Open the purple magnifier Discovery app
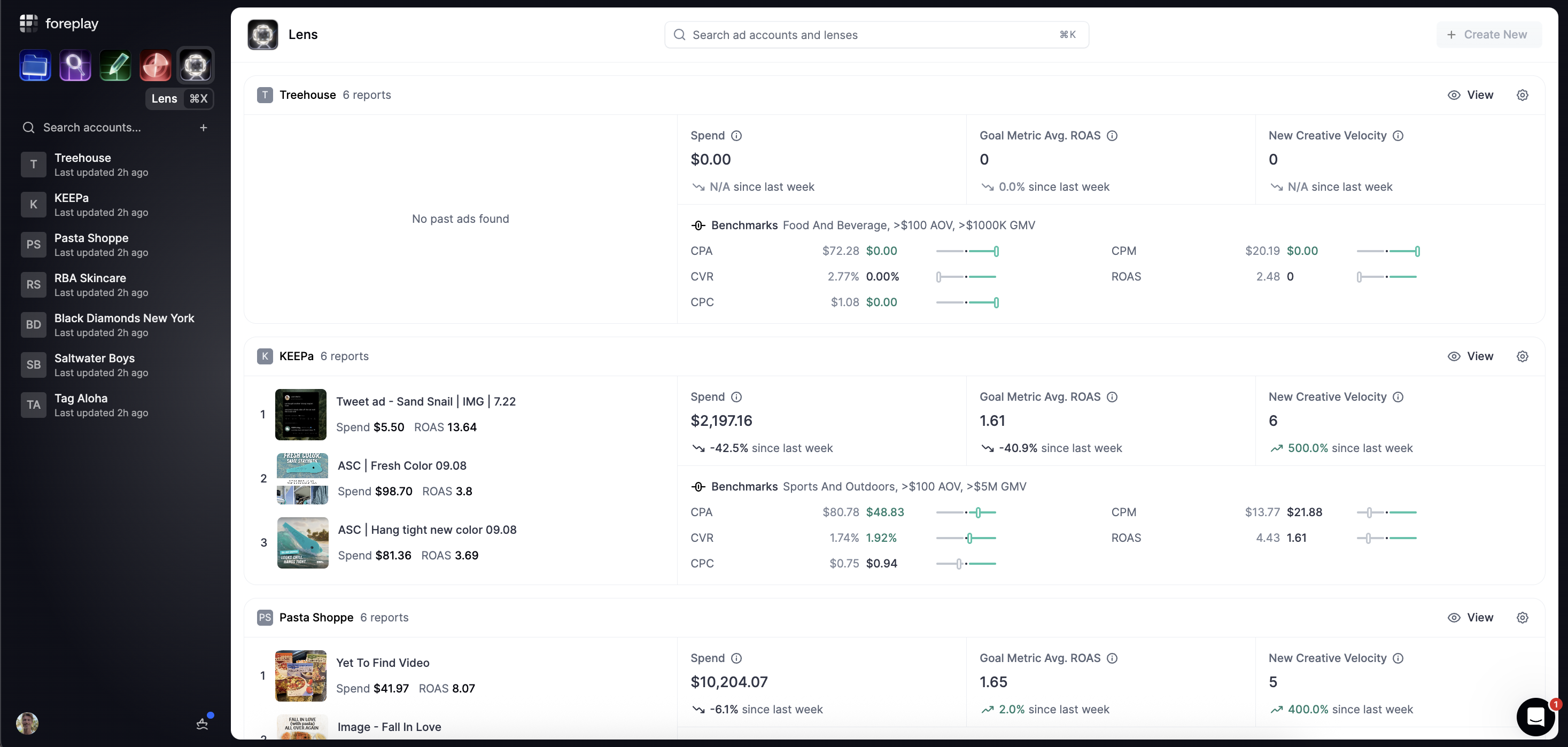Screen dimensions: 1568x747 click(75, 66)
